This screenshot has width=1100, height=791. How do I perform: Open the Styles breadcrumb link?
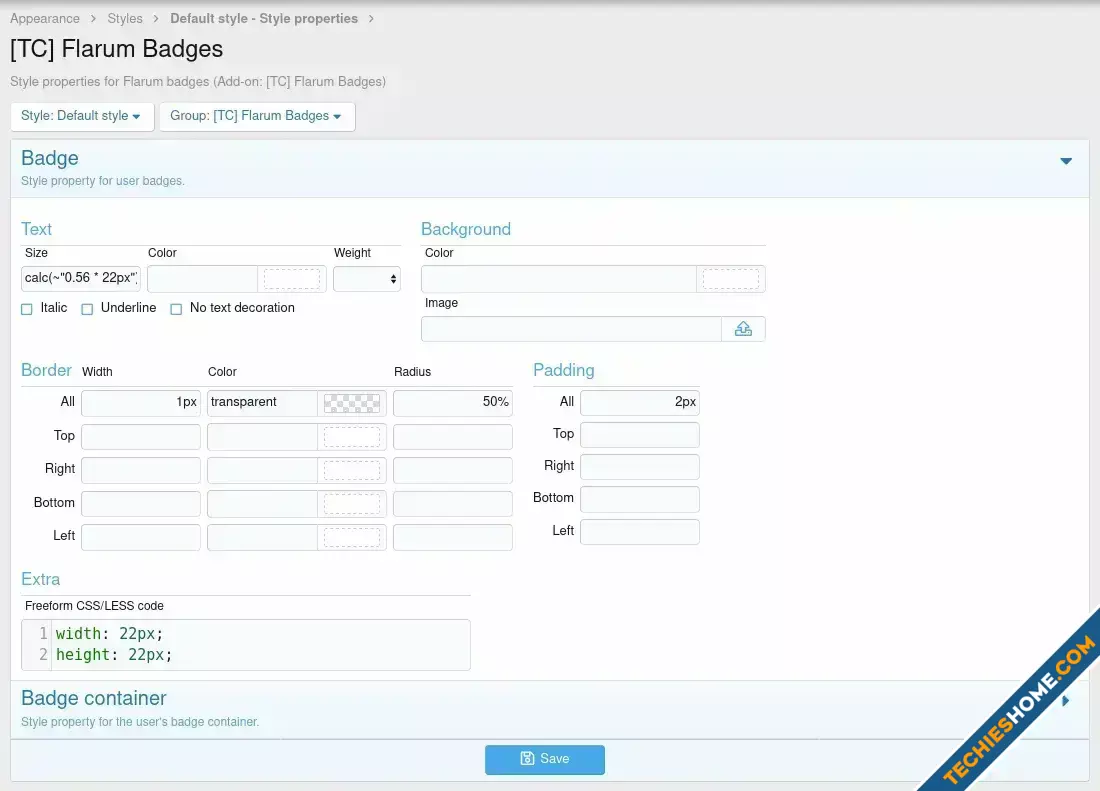(125, 18)
